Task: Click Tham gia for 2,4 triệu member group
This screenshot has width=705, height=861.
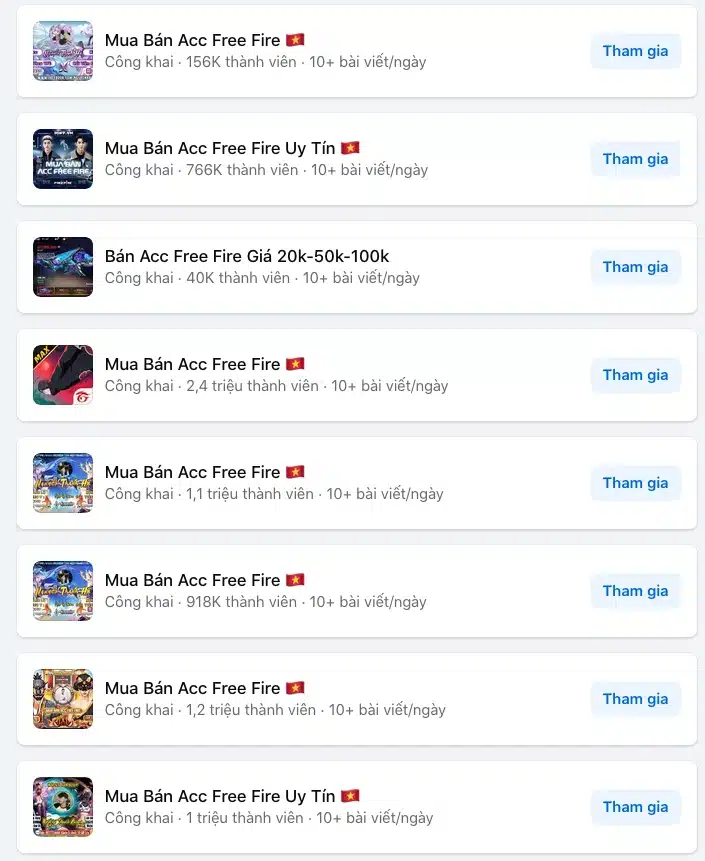Action: pos(635,375)
